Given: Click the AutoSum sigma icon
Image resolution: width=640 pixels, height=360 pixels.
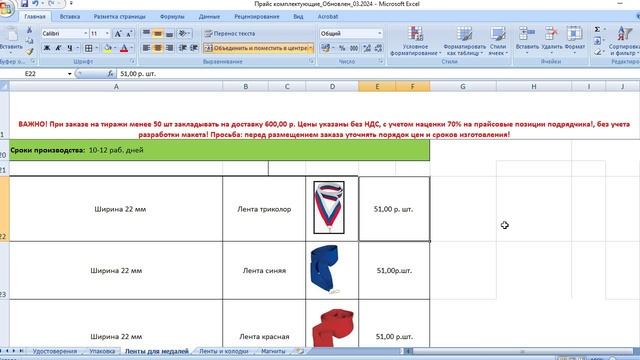Looking at the screenshot, I should 597,30.
